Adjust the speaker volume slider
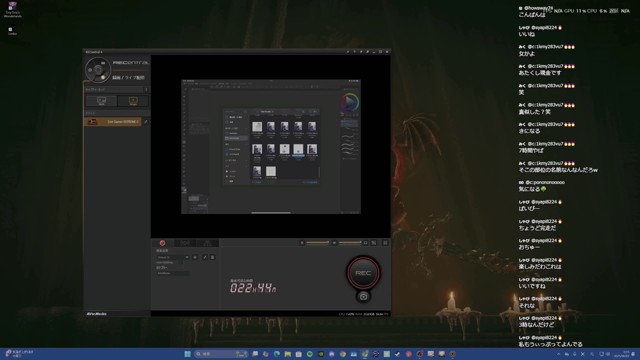Viewport: 640px width, 360px height. (x=350, y=243)
